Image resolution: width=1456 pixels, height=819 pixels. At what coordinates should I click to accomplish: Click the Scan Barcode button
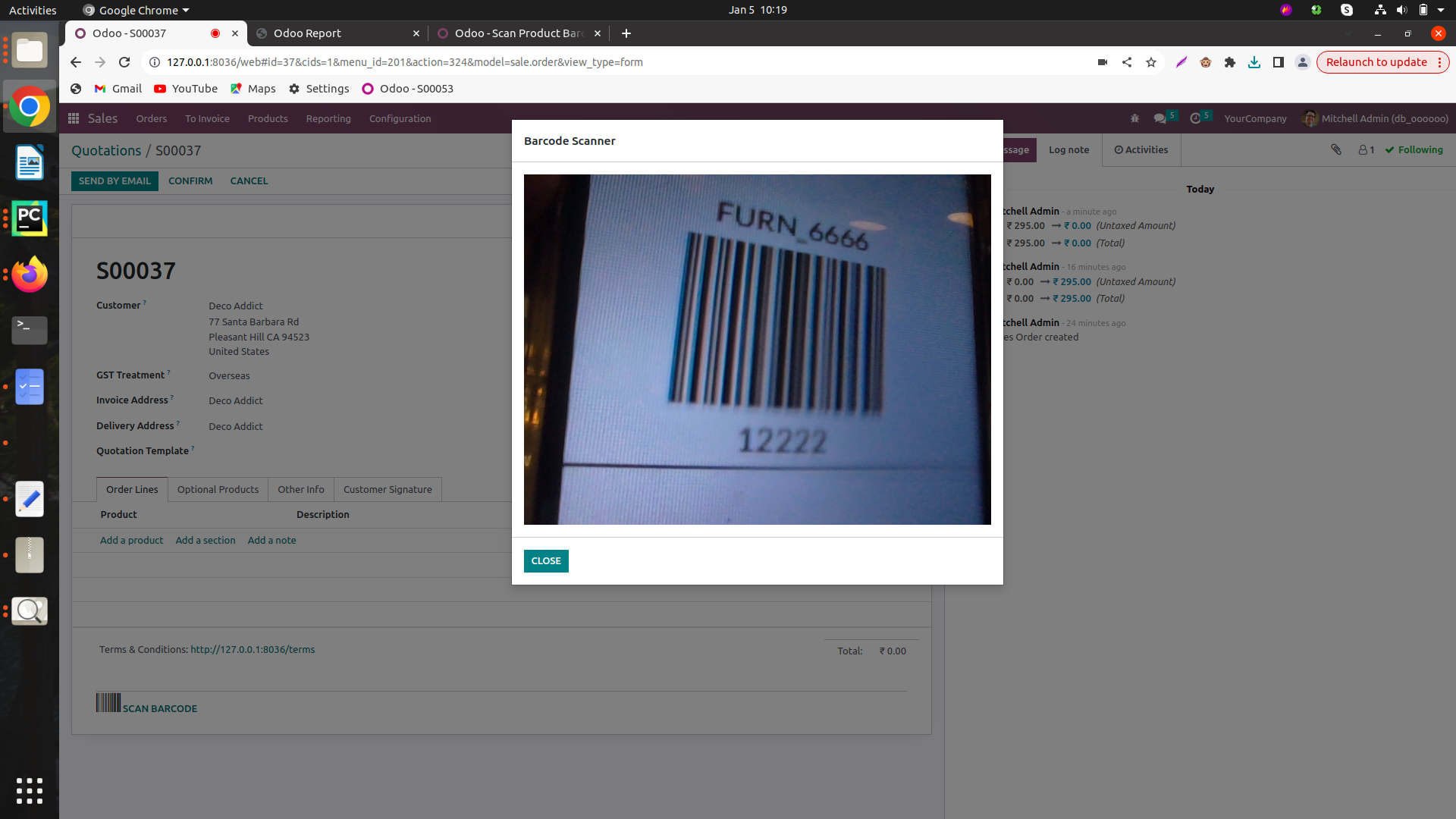pyautogui.click(x=146, y=704)
